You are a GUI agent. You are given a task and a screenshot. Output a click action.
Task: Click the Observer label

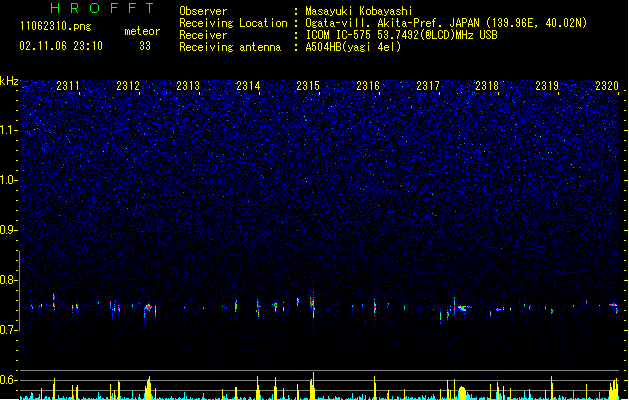tap(203, 11)
